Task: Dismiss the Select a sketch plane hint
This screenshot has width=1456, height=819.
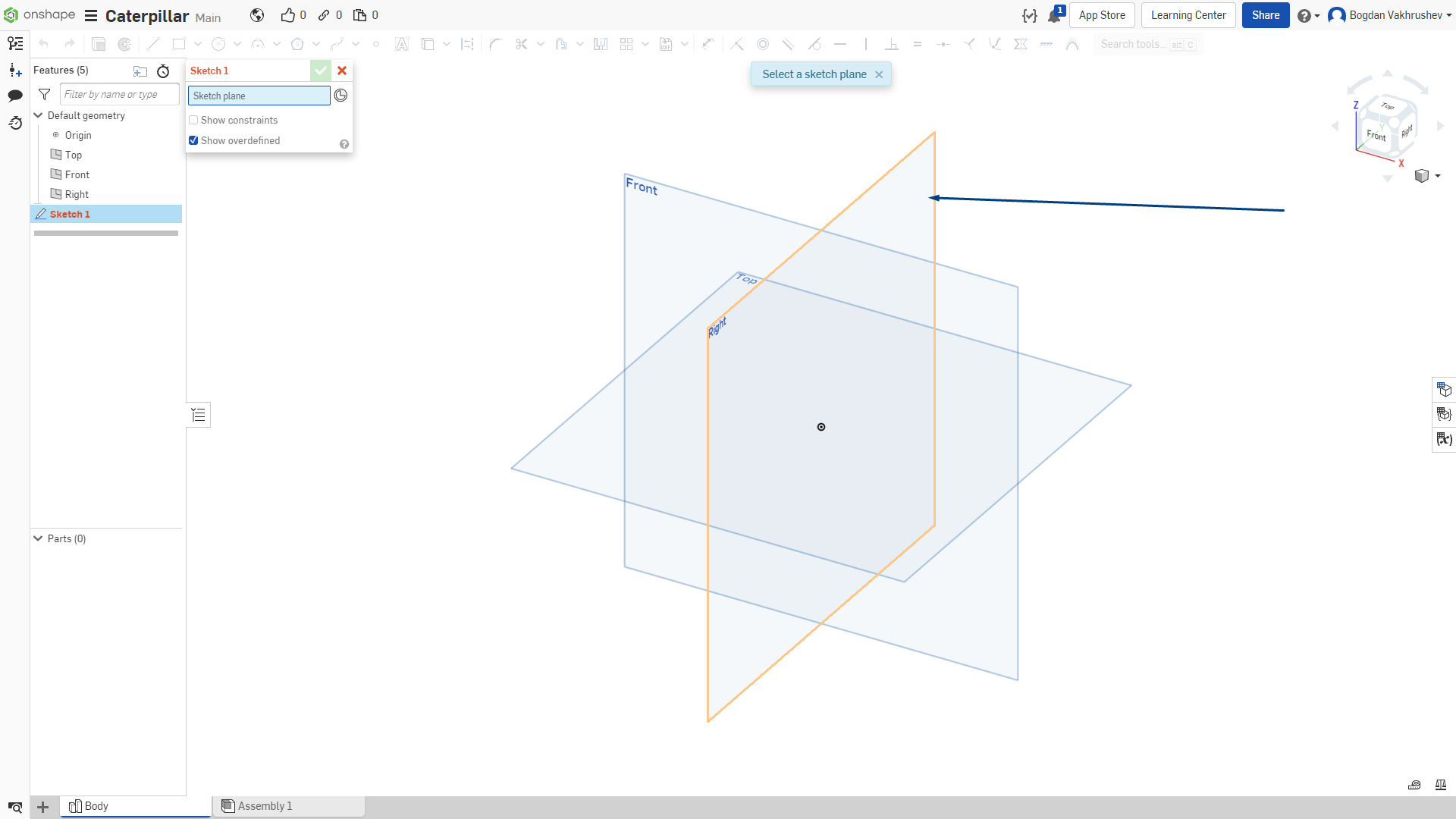Action: coord(879,74)
